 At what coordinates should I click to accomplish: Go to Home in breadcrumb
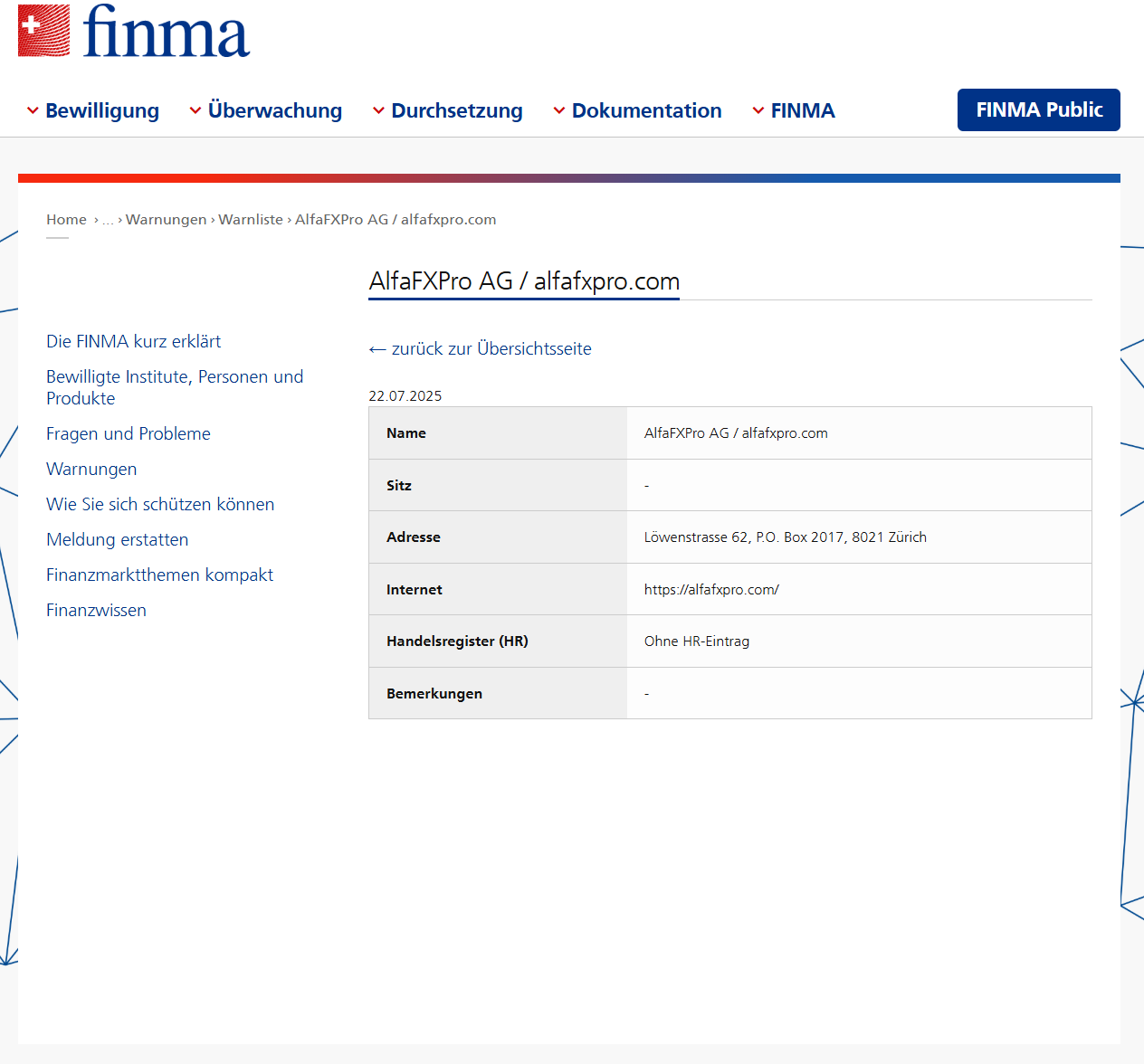point(66,220)
